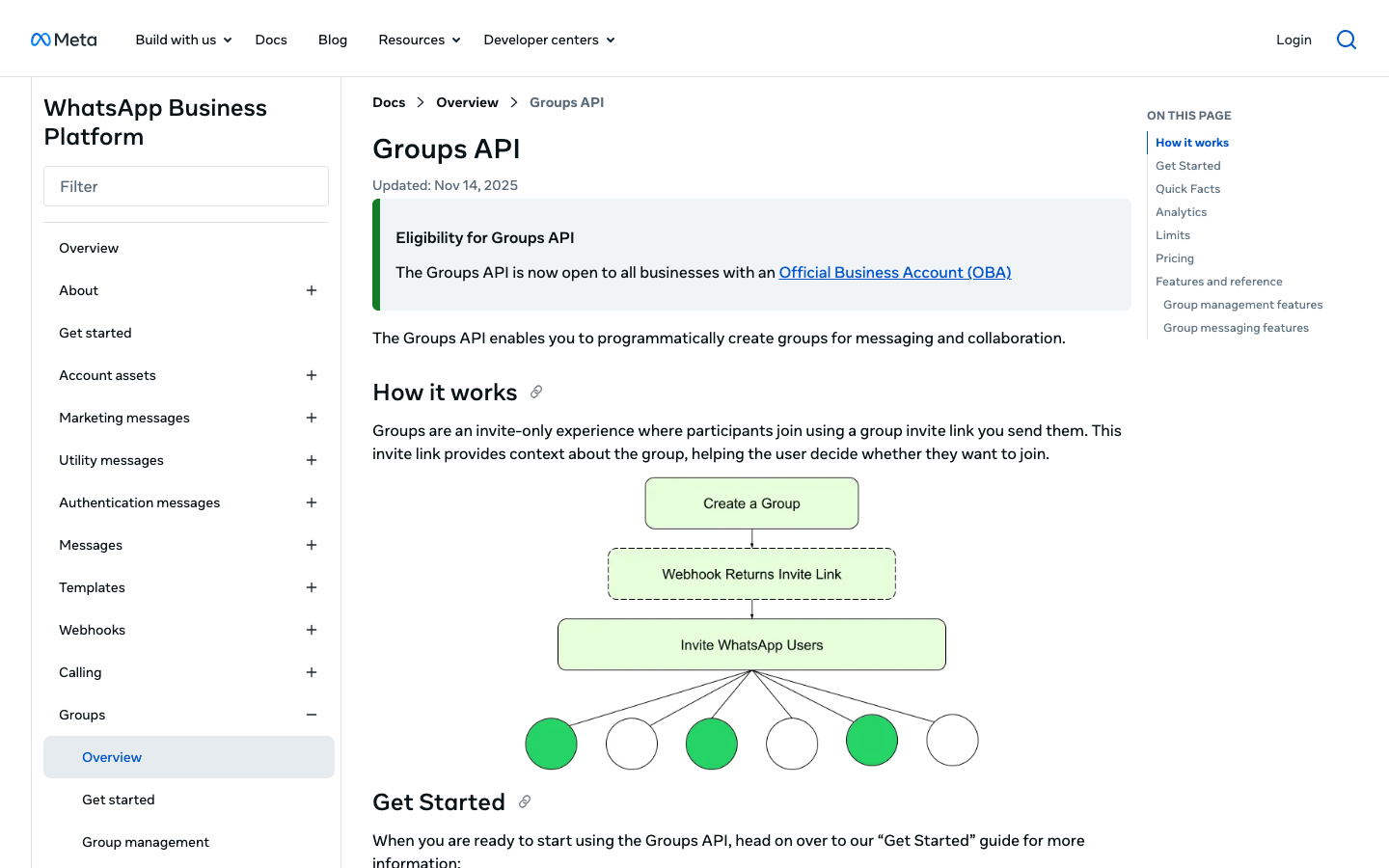Copy anchor link beside How it works

536,392
